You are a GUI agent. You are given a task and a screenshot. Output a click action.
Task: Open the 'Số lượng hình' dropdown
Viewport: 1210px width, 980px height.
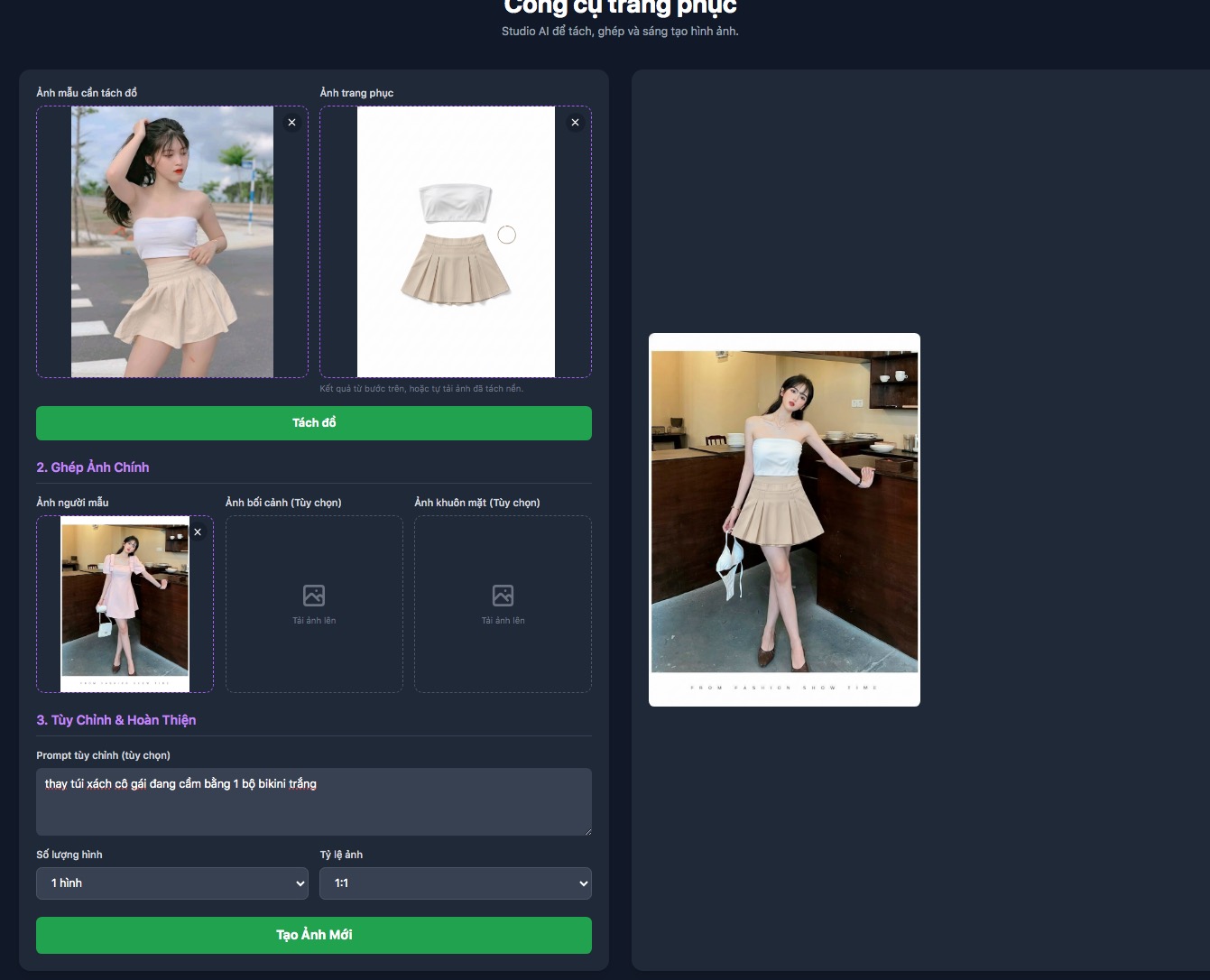[x=171, y=883]
